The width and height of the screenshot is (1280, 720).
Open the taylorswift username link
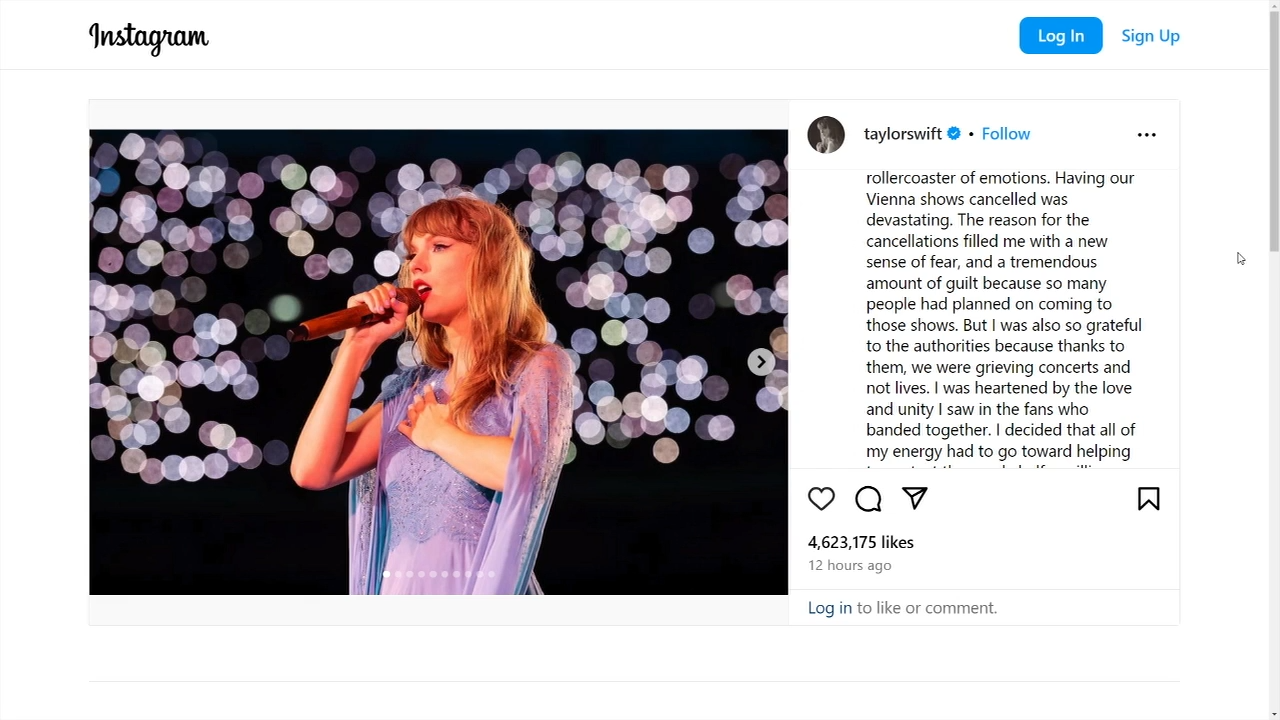[902, 134]
